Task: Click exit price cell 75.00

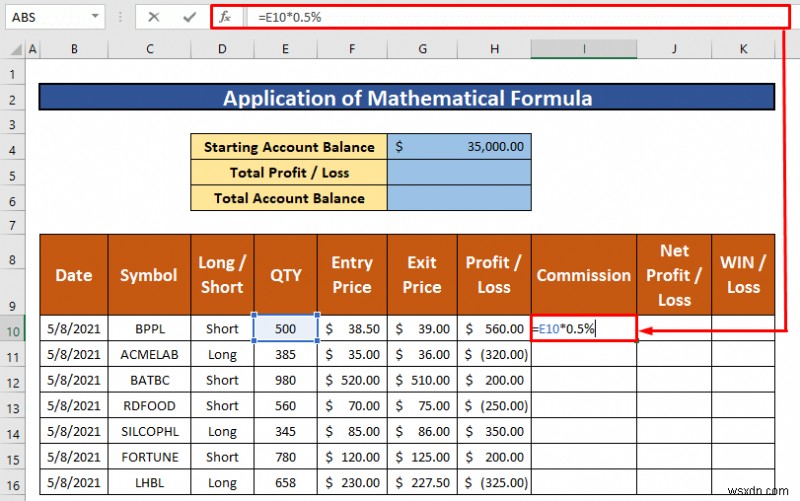Action: pyautogui.click(x=422, y=406)
